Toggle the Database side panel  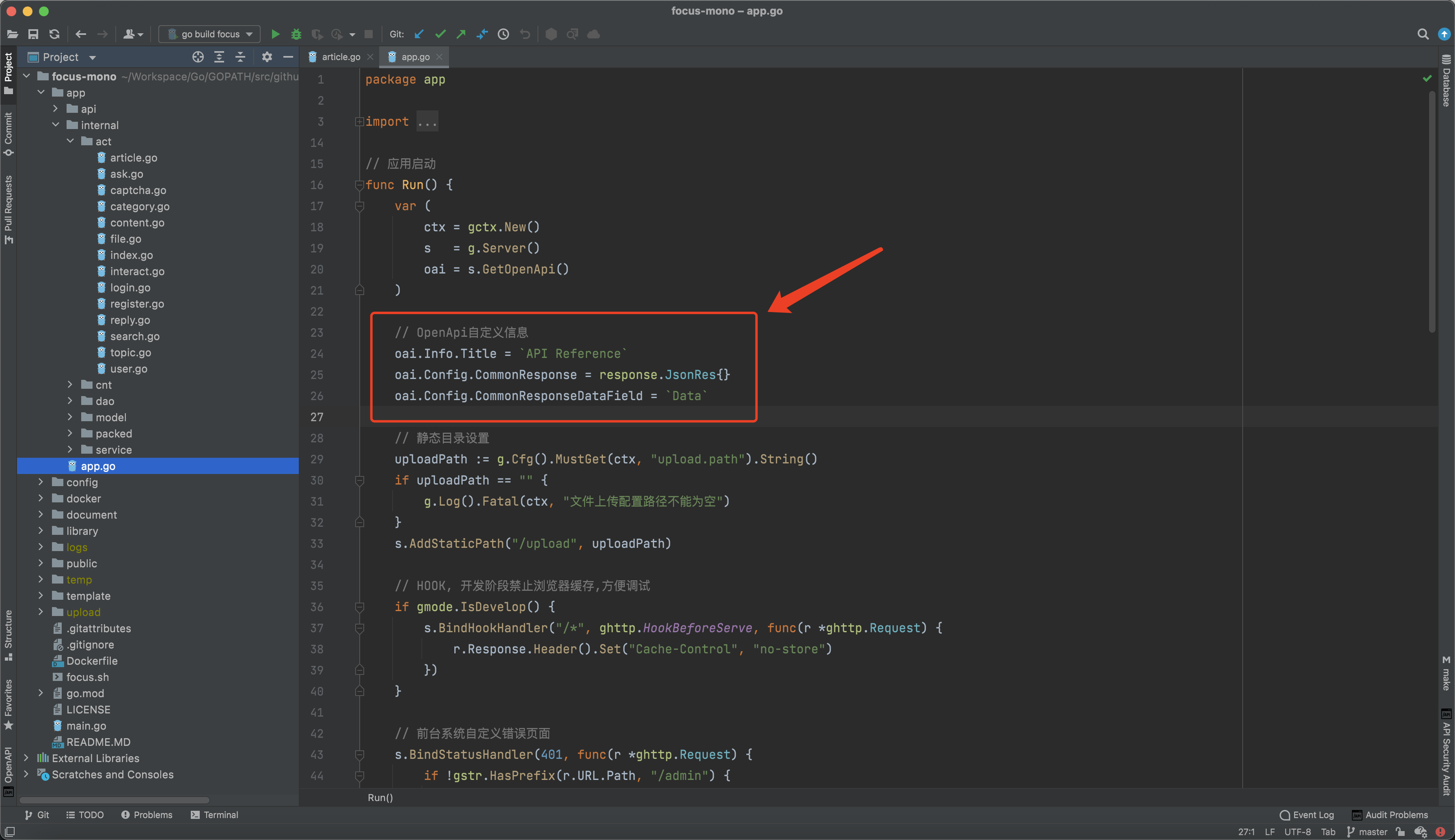pos(1446,81)
